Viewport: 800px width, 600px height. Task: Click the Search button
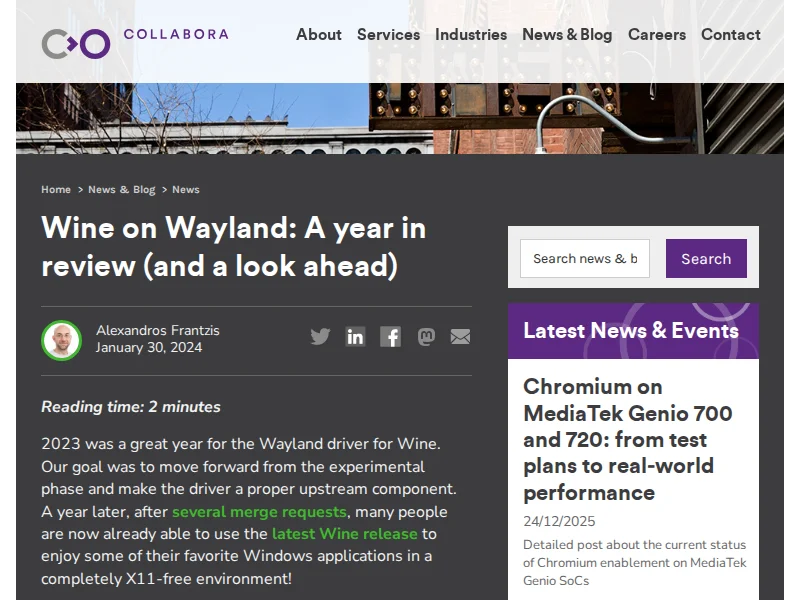(x=706, y=258)
